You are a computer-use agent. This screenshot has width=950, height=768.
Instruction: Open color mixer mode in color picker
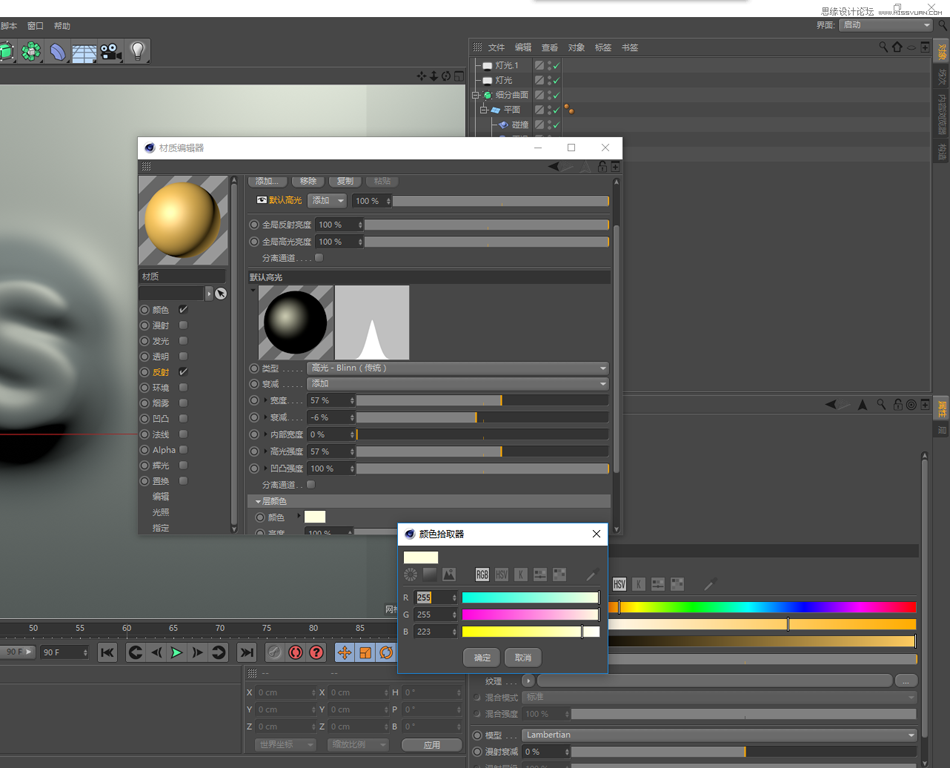(540, 574)
